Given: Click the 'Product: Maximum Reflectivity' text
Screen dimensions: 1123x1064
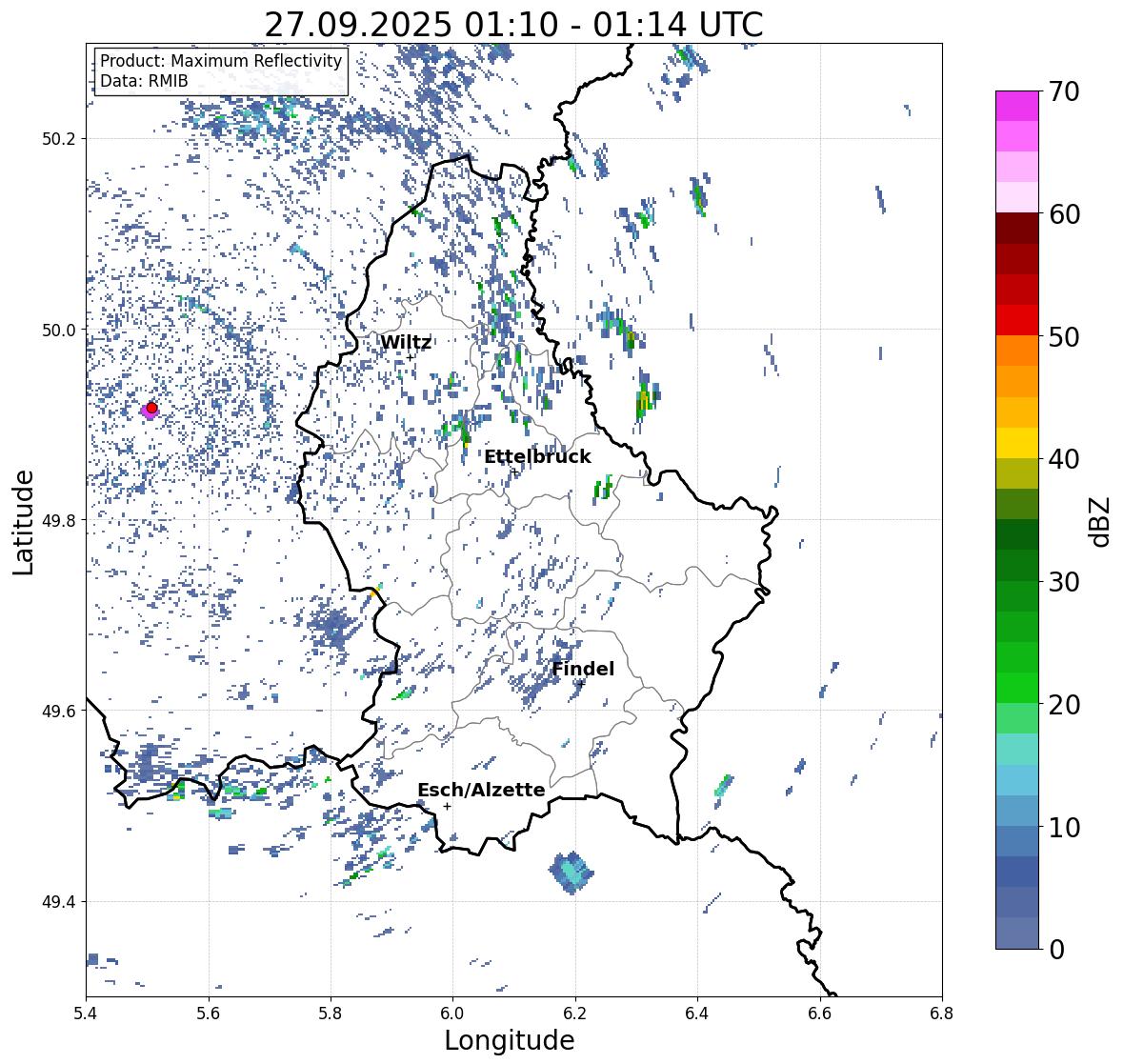Looking at the screenshot, I should (x=221, y=61).
